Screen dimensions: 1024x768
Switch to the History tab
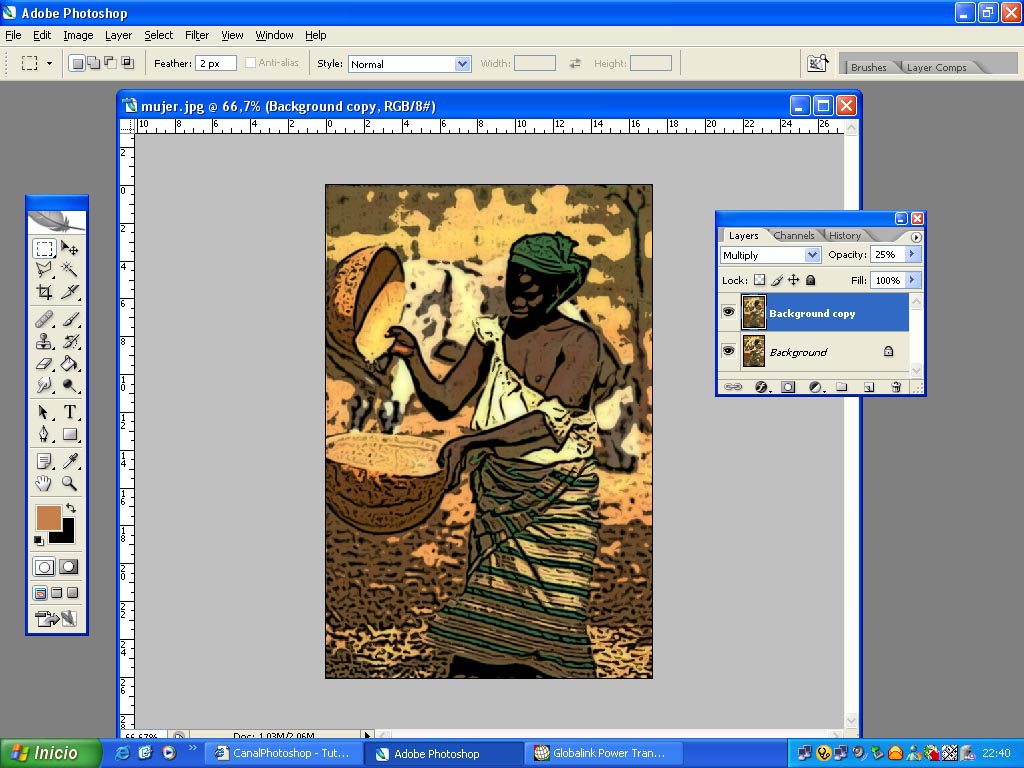coord(845,236)
